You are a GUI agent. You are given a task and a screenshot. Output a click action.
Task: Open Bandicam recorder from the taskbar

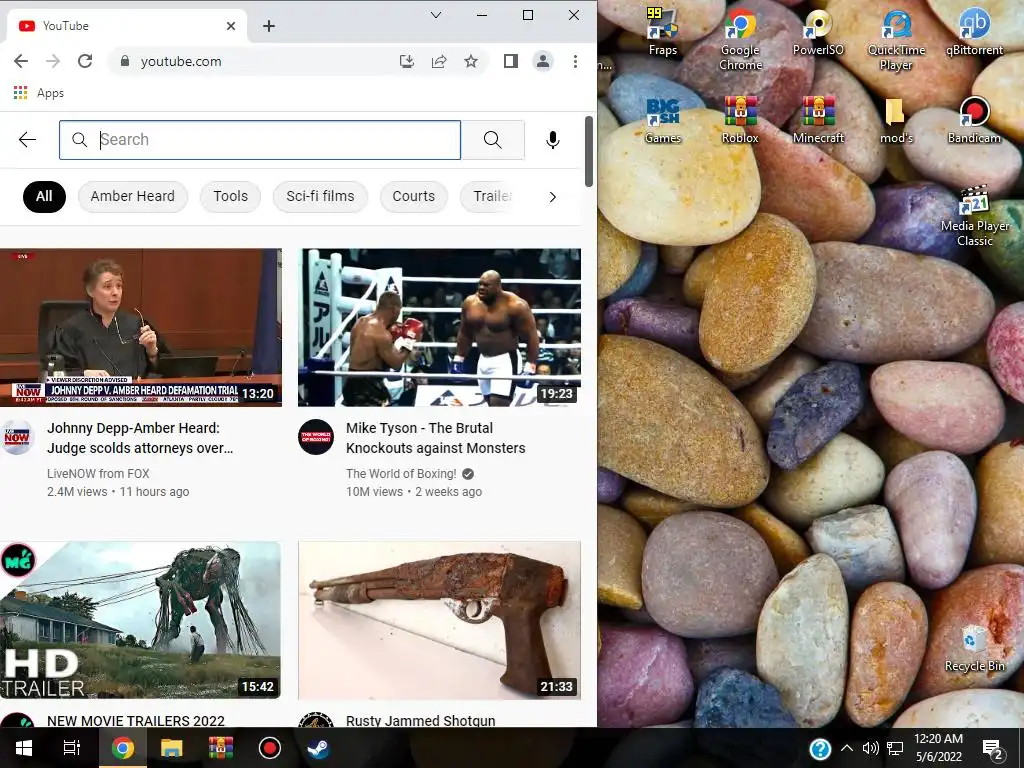coord(269,748)
